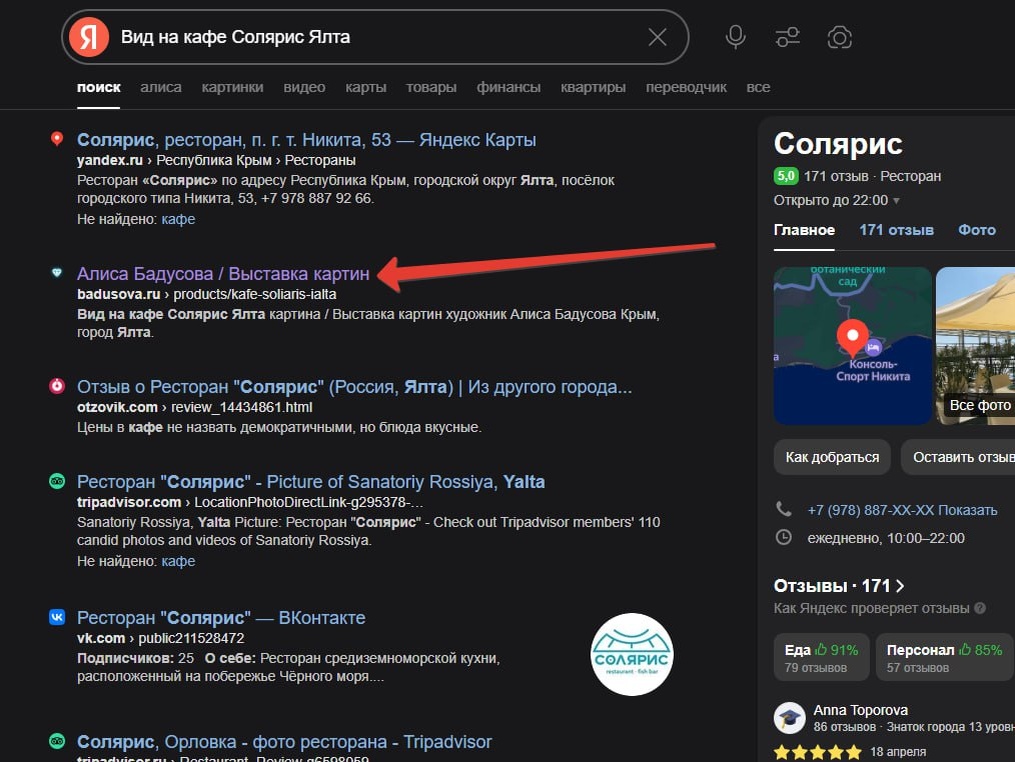Open Солярис, Орловка фото ресторана Tripadvisor result
This screenshot has width=1015, height=762.
(x=284, y=742)
